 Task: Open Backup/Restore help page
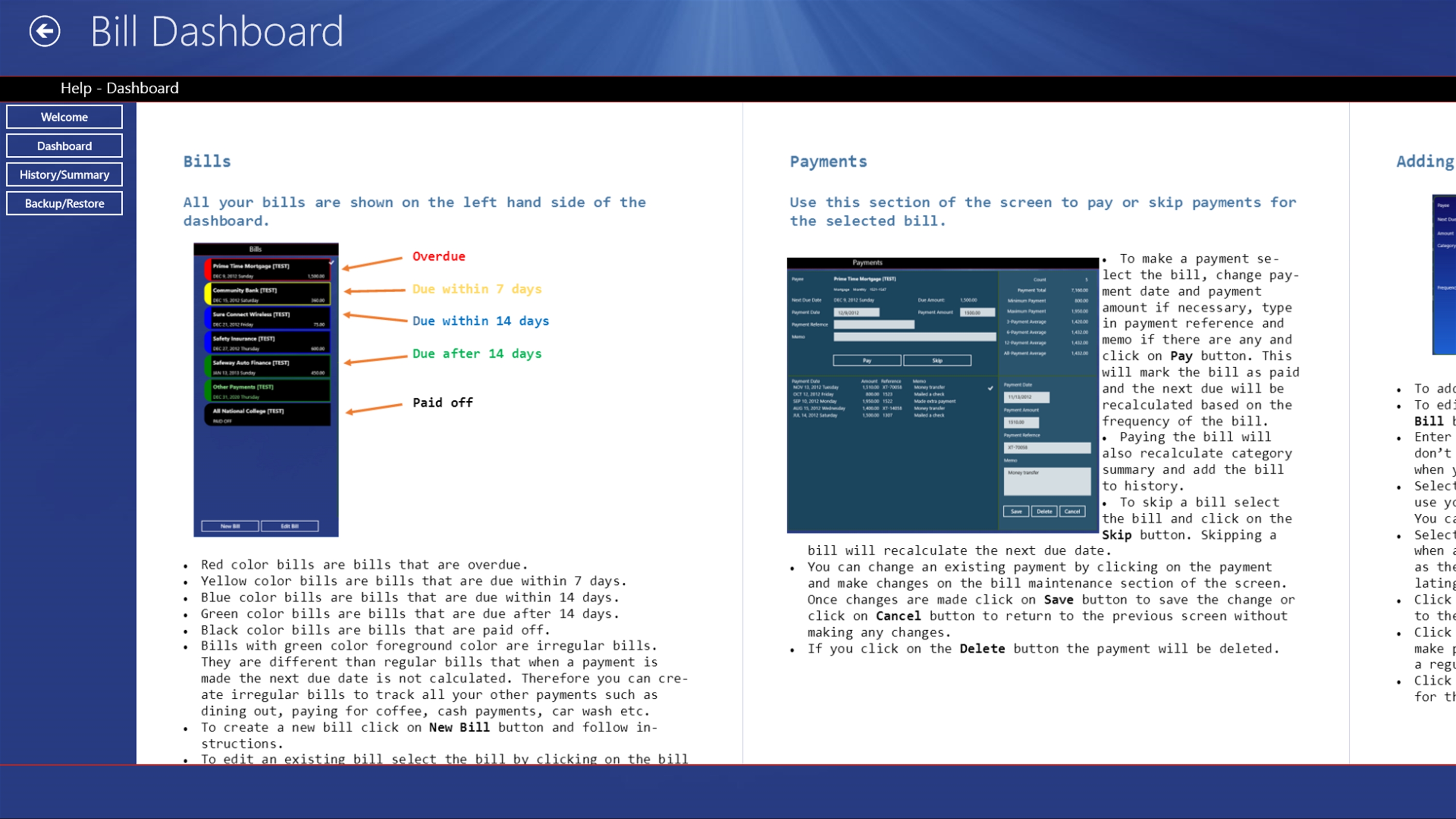64,203
